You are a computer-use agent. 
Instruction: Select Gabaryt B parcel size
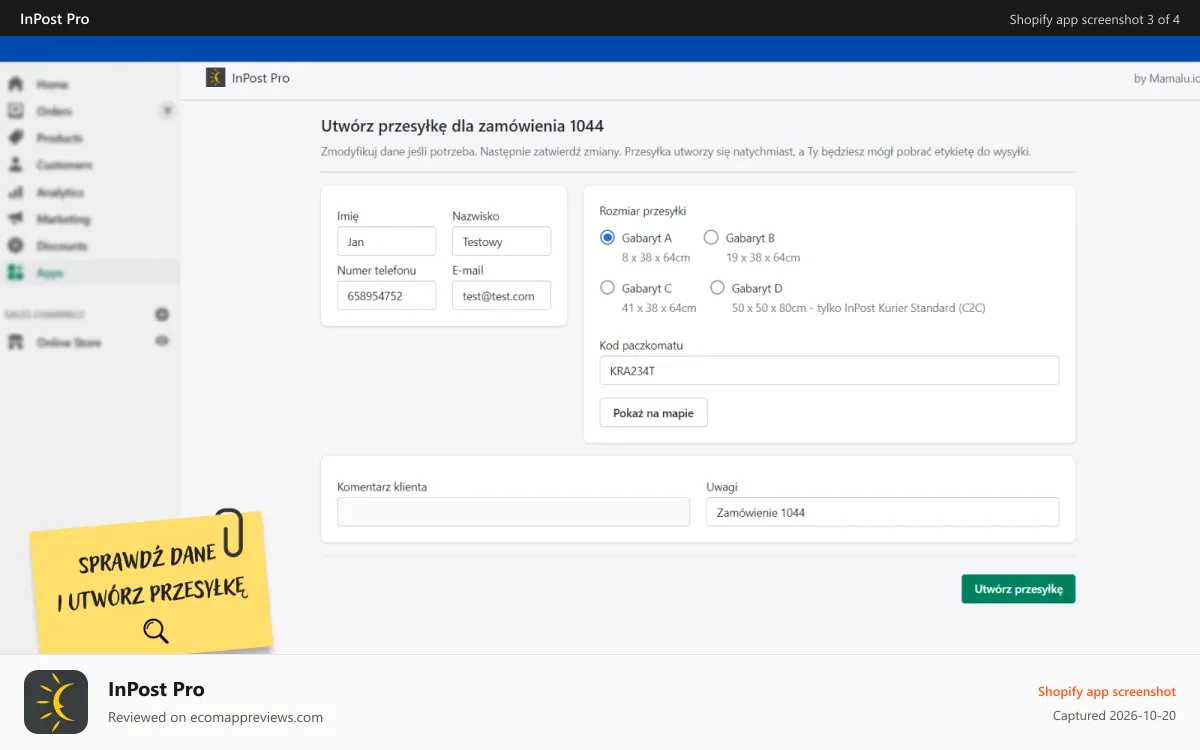711,238
